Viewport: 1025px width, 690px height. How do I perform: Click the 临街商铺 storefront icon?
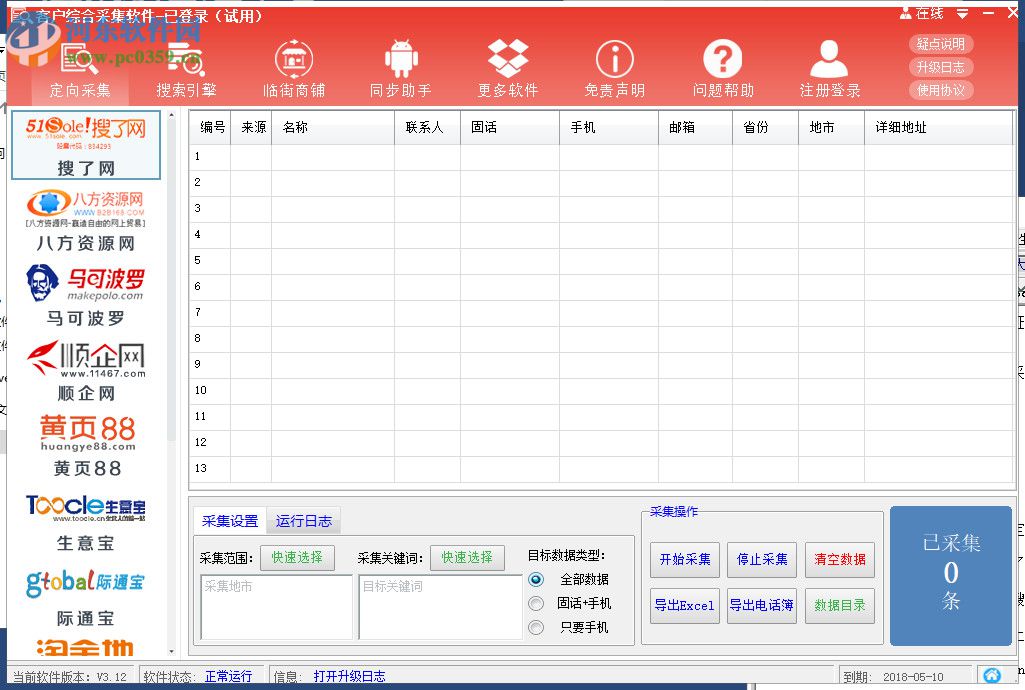(293, 60)
